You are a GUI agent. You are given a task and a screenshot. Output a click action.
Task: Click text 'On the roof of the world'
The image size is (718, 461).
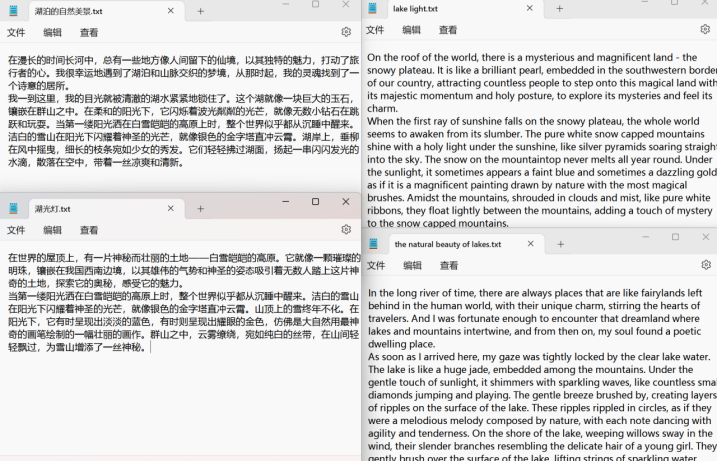(420, 58)
